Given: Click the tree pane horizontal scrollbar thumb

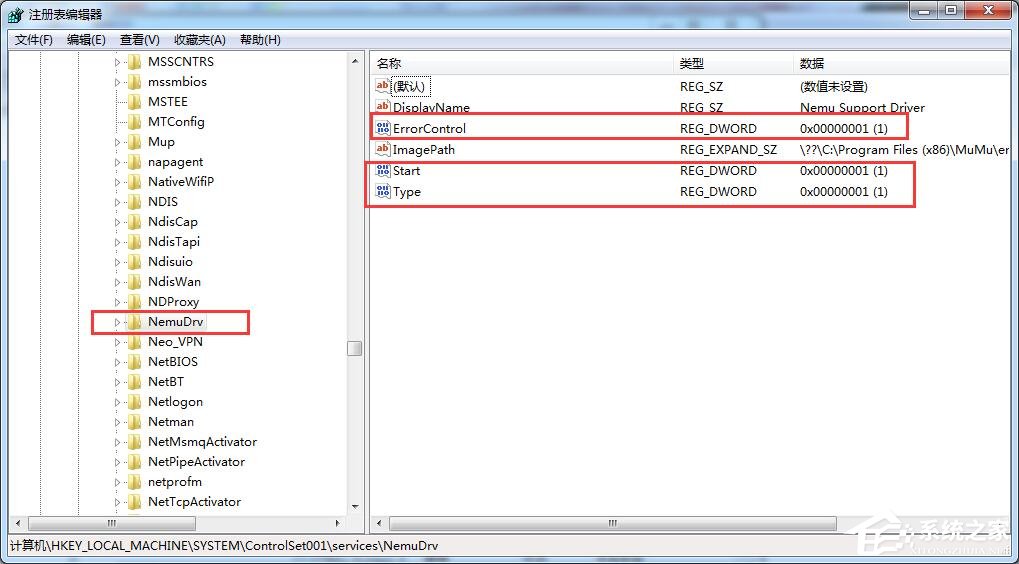Looking at the screenshot, I should (x=112, y=523).
